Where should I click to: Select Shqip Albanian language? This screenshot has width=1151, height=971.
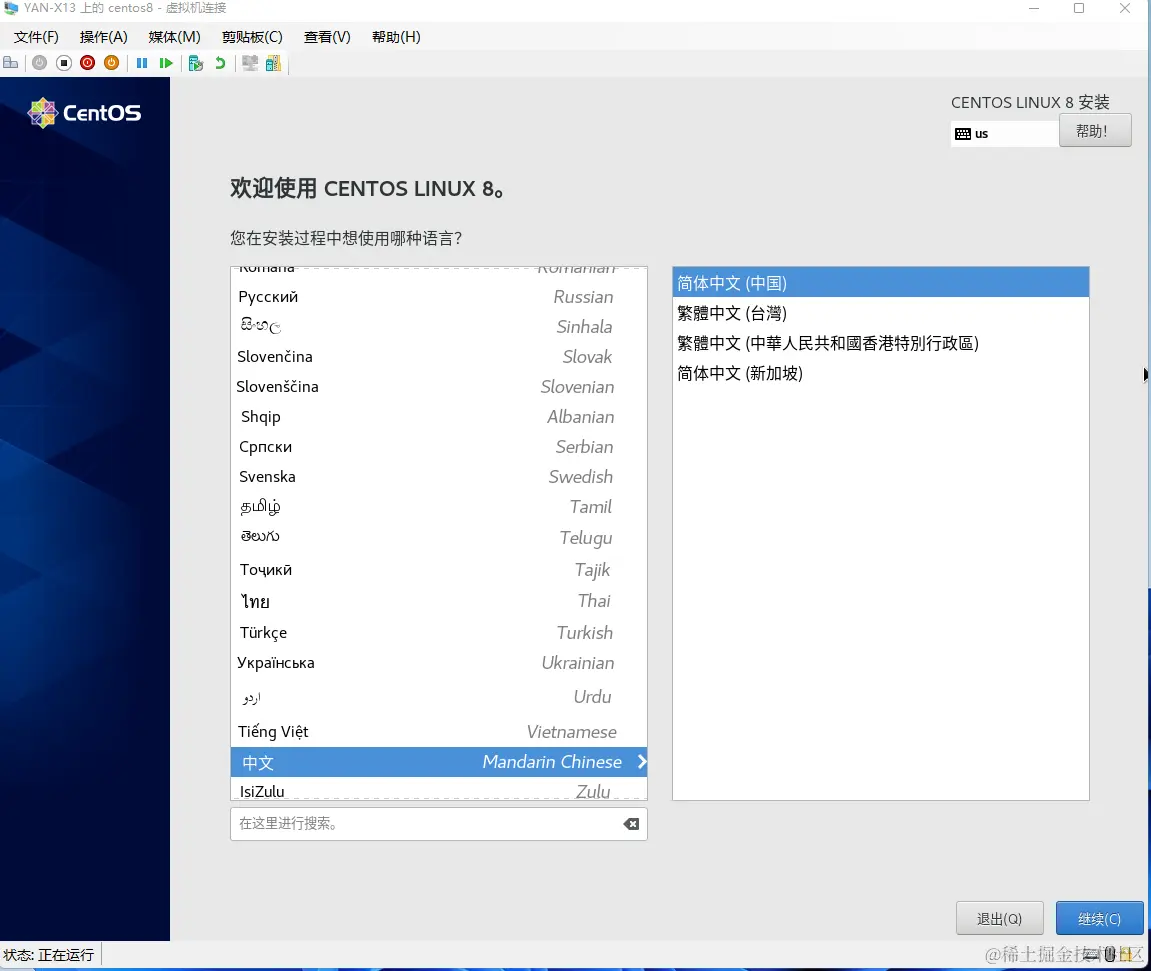[438, 417]
